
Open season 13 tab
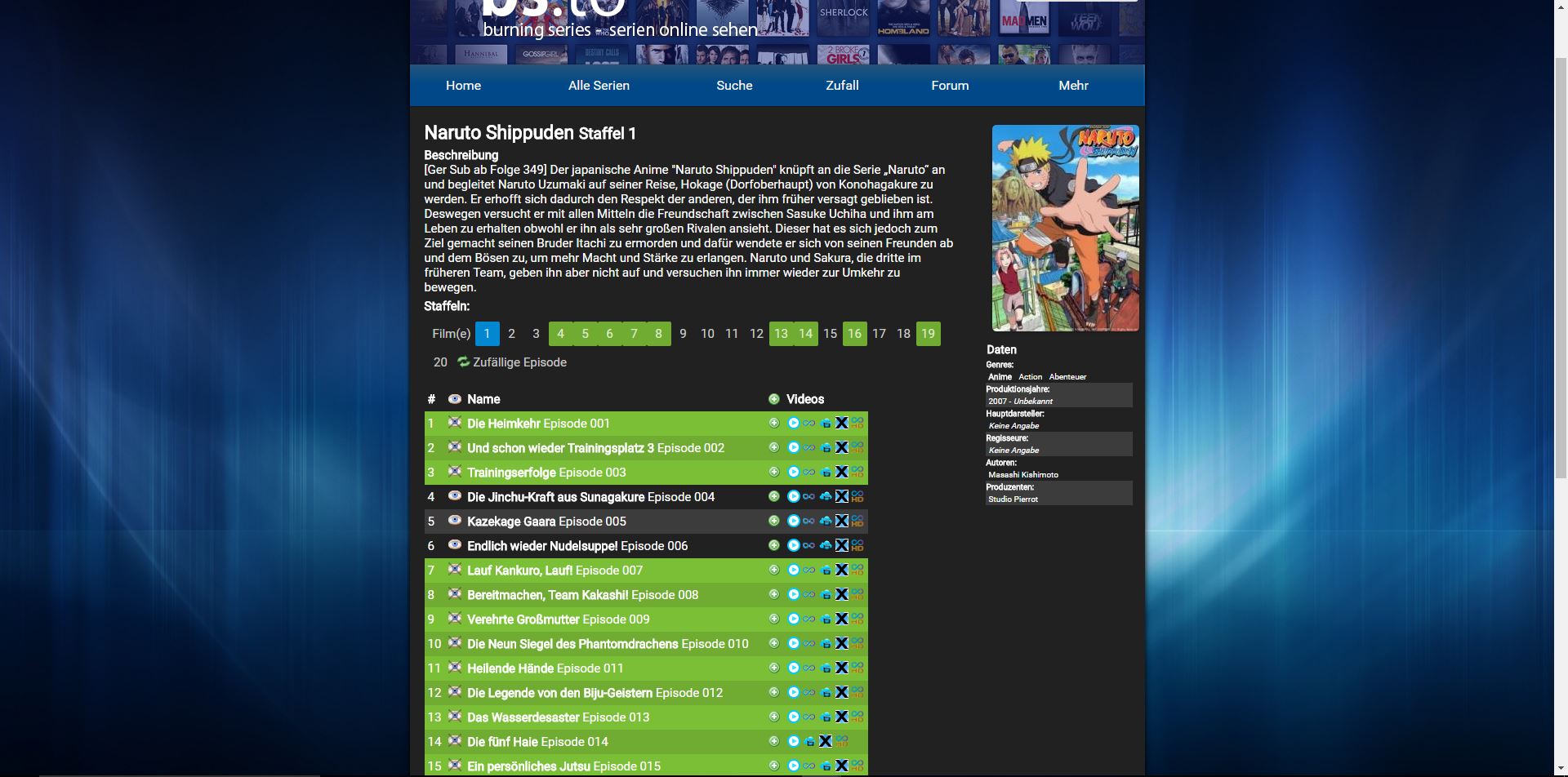[x=781, y=333]
